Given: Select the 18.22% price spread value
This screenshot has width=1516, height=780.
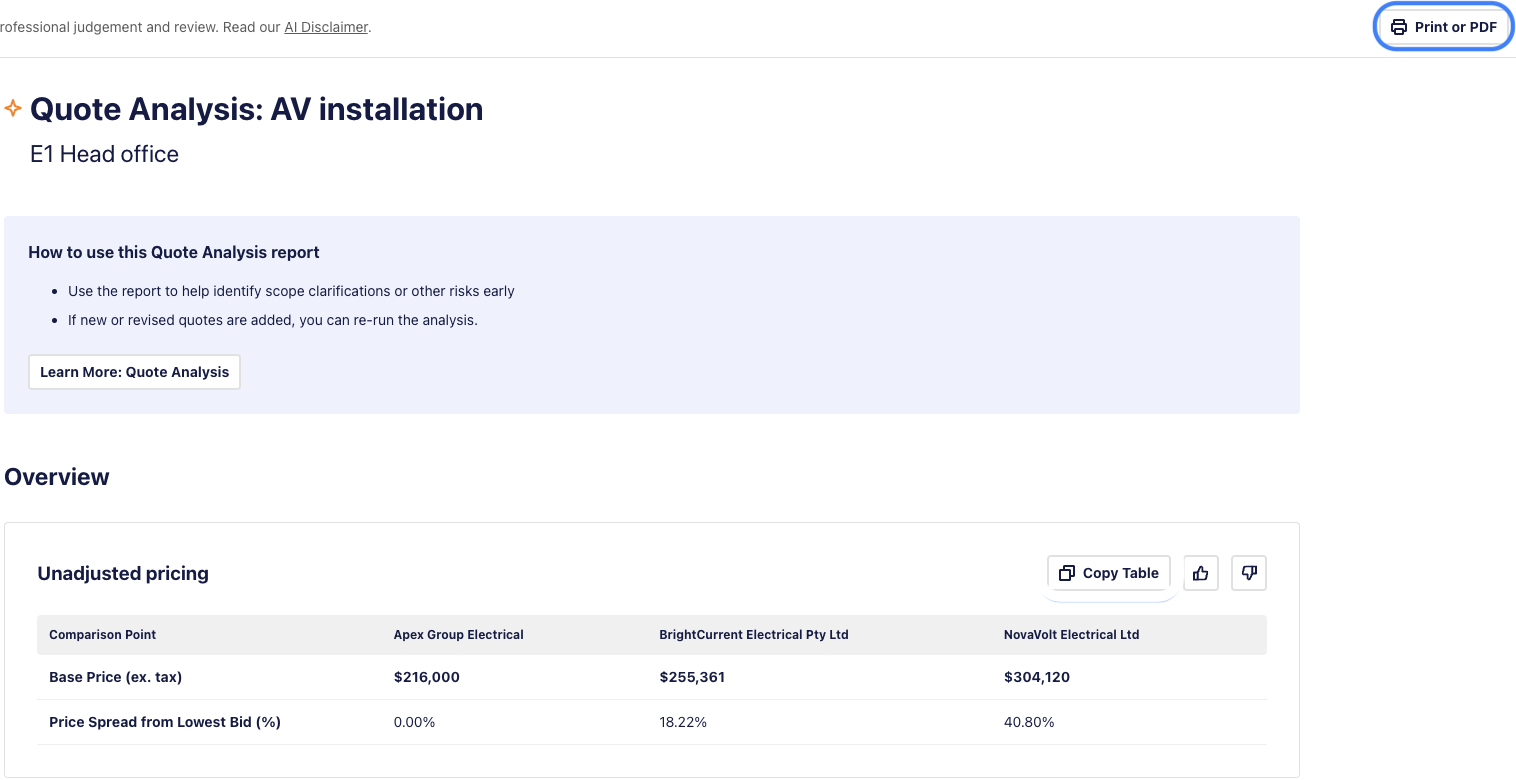Looking at the screenshot, I should (x=683, y=722).
